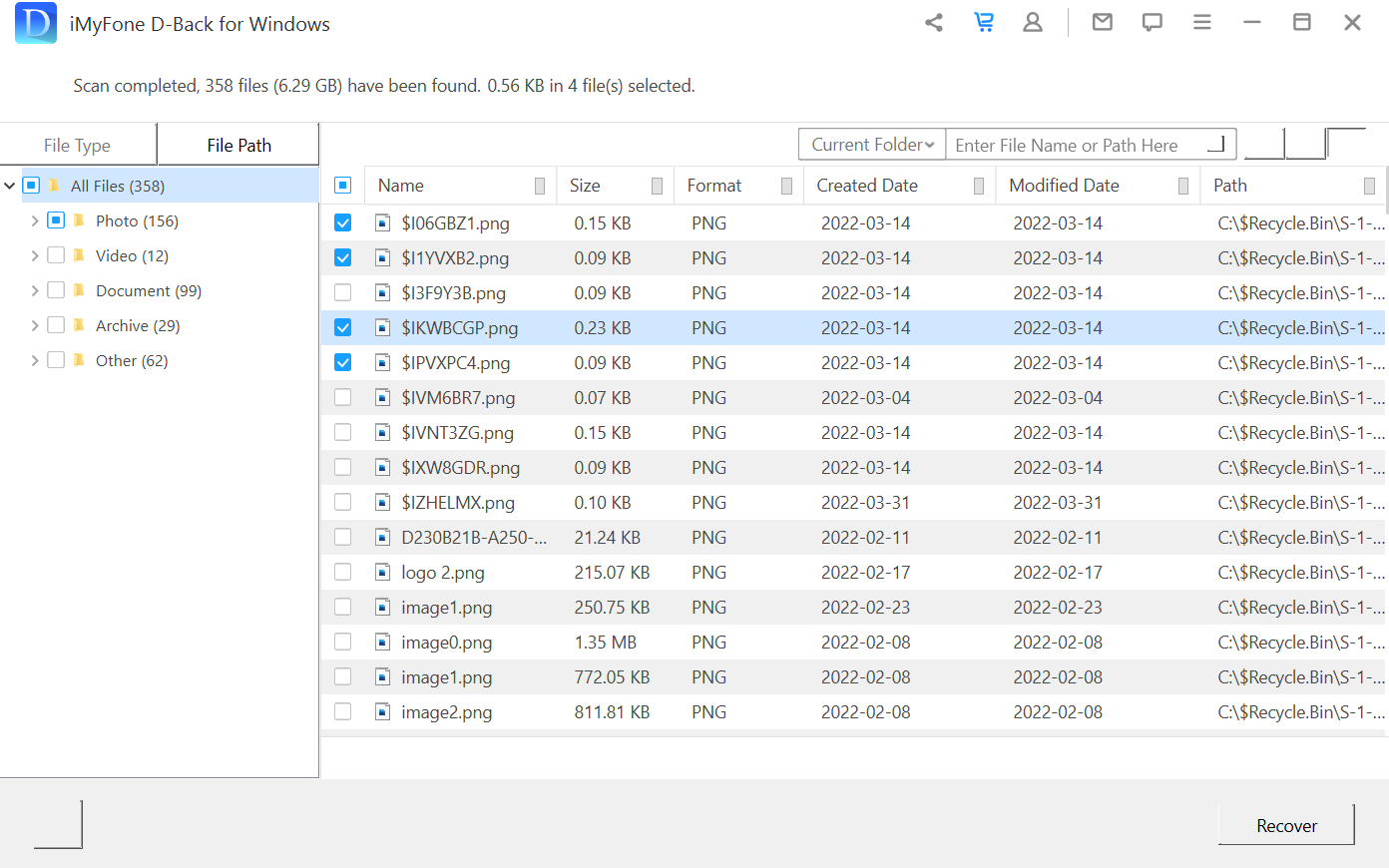Viewport: 1389px width, 868px height.
Task: Collapse the All Files tree node
Action: [10, 186]
